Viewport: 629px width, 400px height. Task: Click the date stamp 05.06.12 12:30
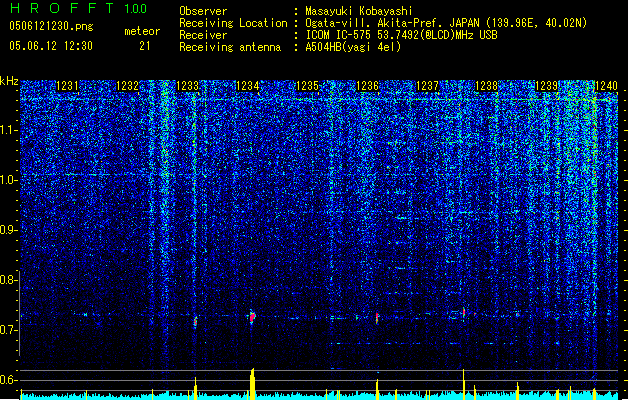coord(51,46)
